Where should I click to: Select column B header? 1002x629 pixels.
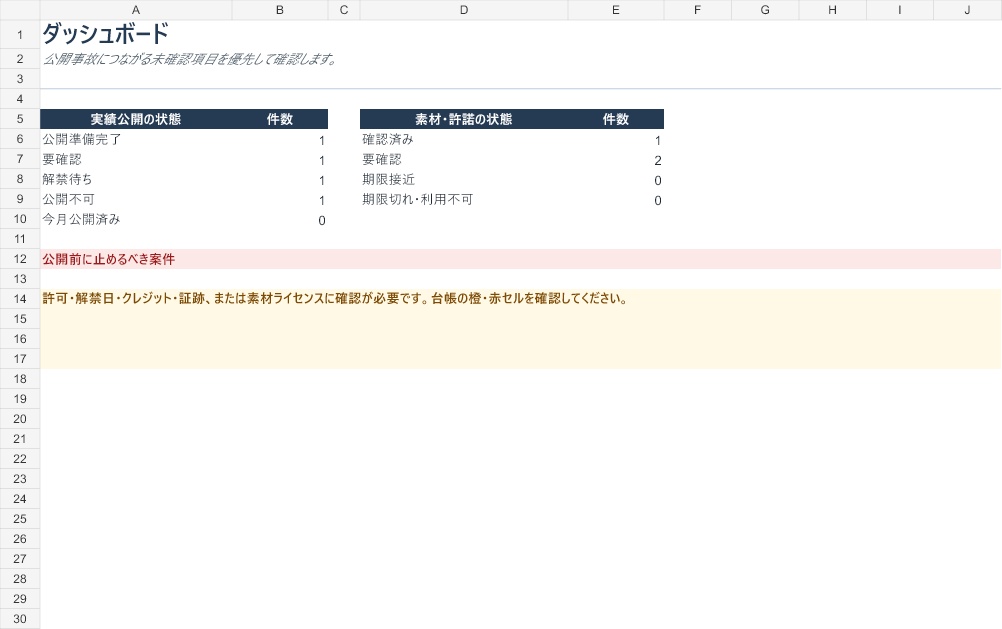tap(280, 10)
